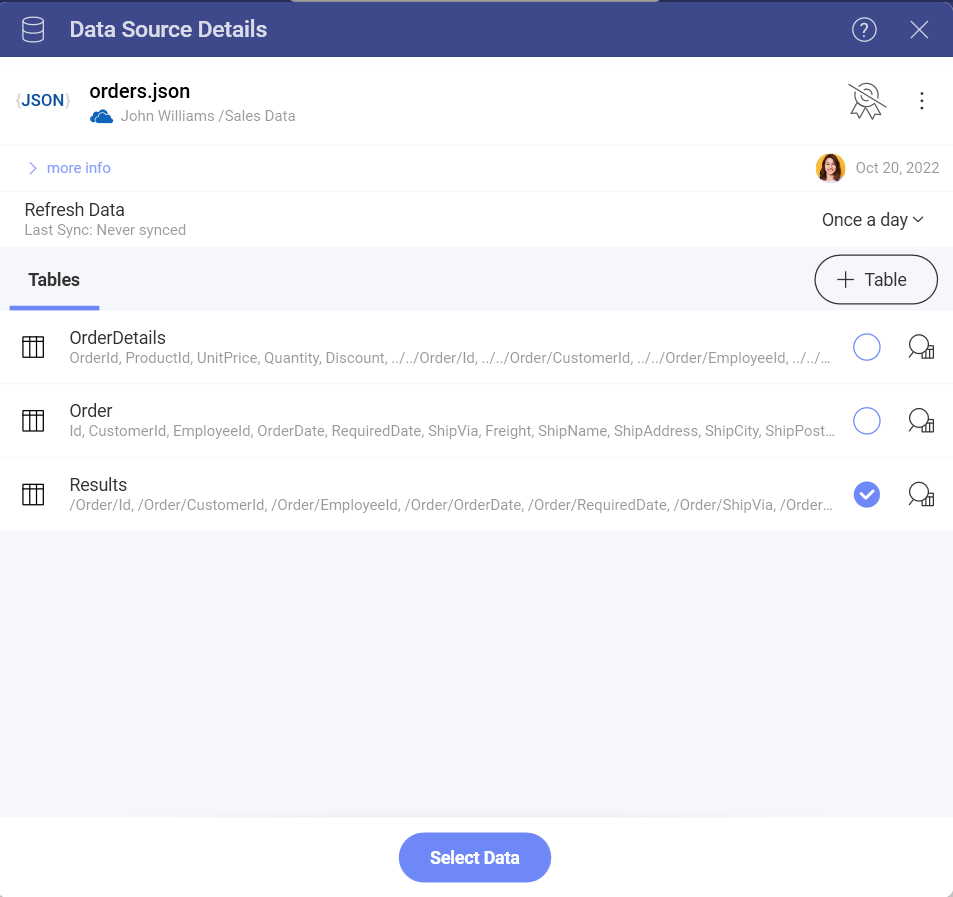Viewport: 953px width, 897px height.
Task: Preview data for OrderDetails table
Action: (x=920, y=347)
